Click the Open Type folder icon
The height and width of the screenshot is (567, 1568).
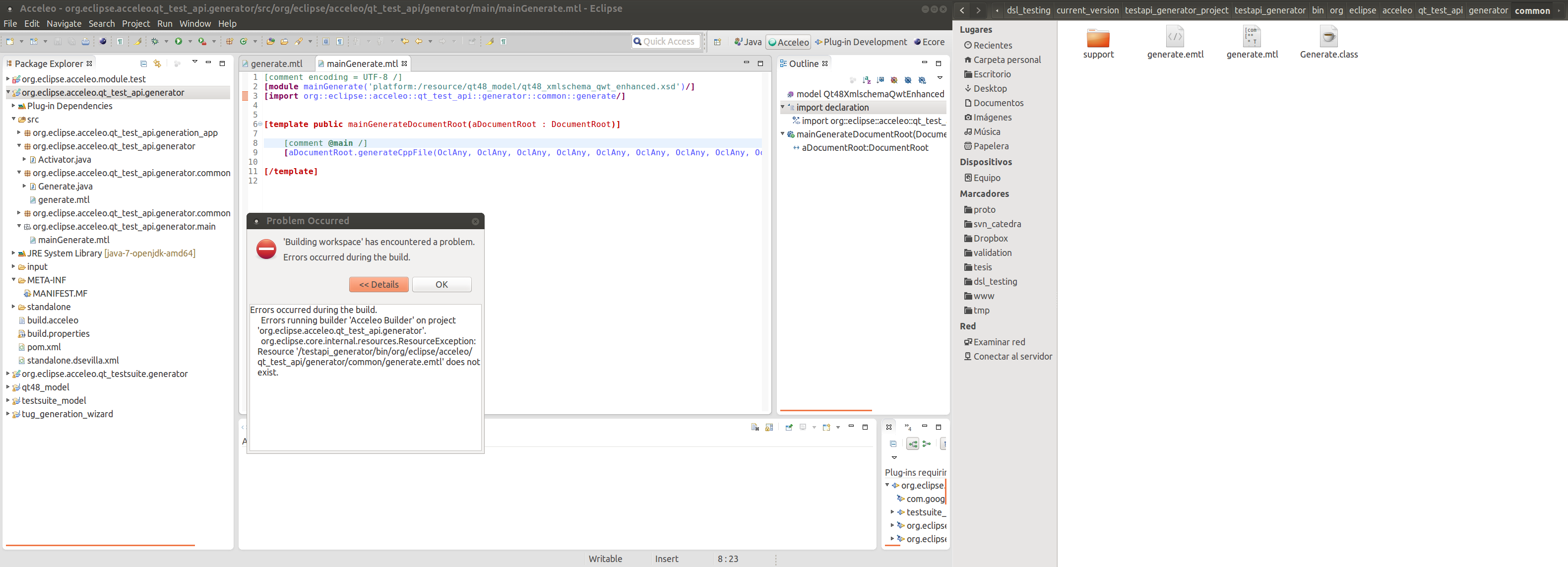pyautogui.click(x=270, y=41)
